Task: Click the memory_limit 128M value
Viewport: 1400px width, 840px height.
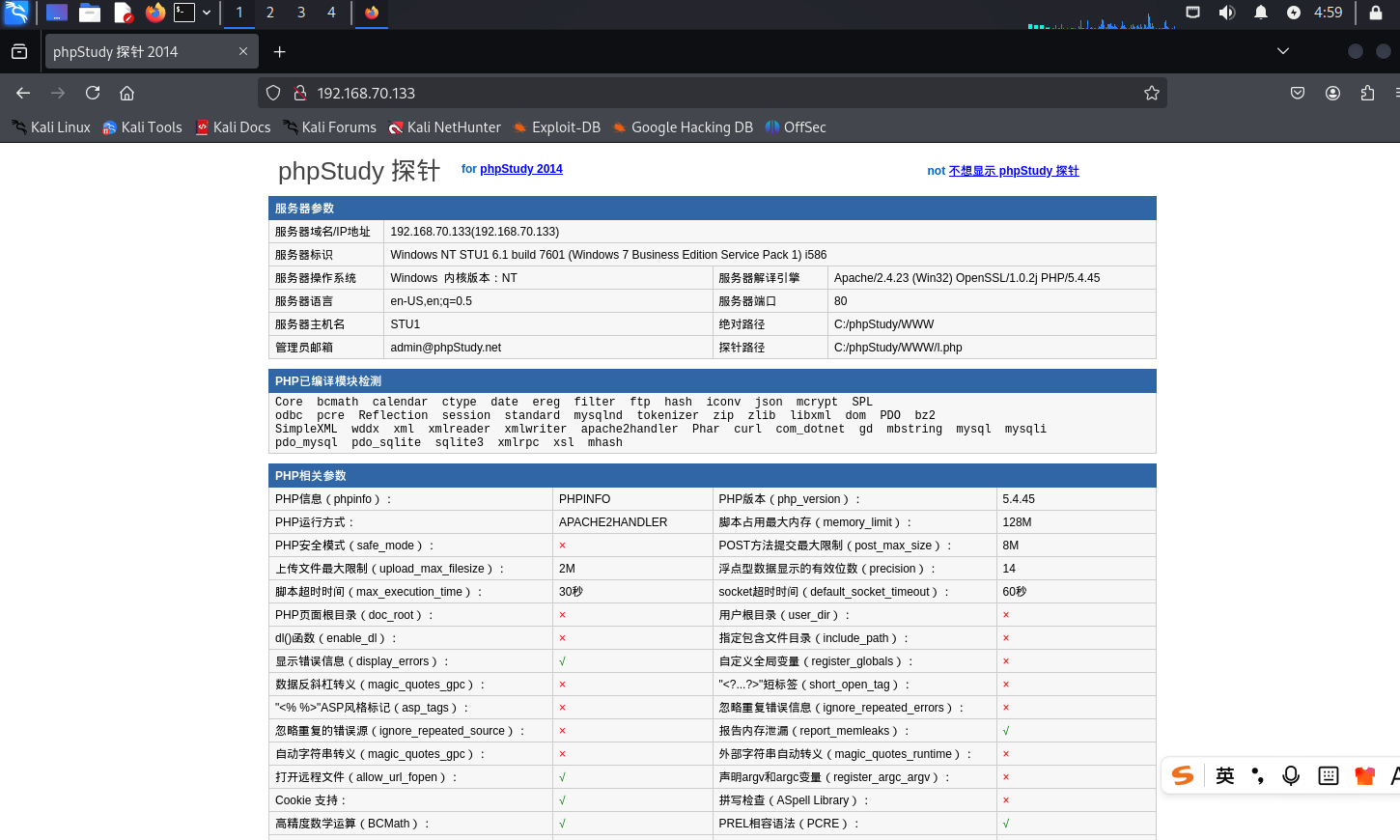Action: [1017, 522]
